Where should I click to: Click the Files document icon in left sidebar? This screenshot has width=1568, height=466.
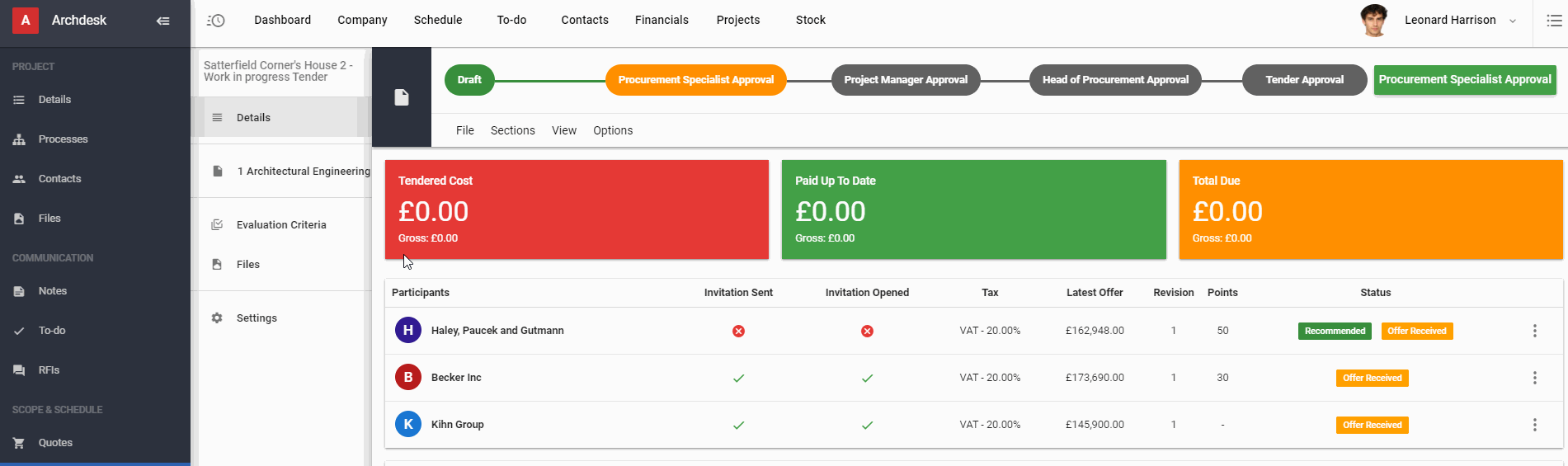(19, 219)
